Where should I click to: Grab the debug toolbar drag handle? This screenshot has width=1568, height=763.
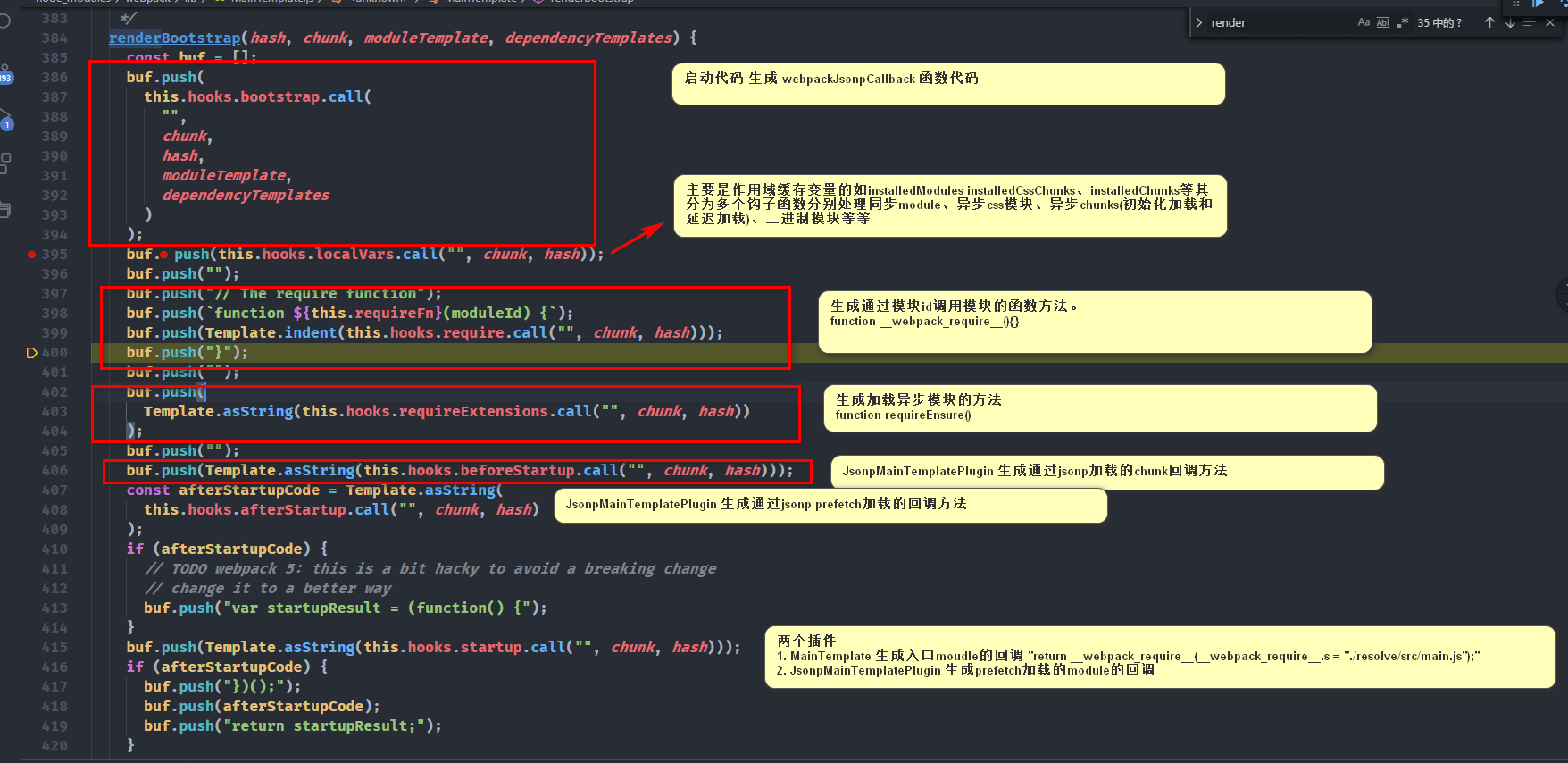[x=1515, y=4]
